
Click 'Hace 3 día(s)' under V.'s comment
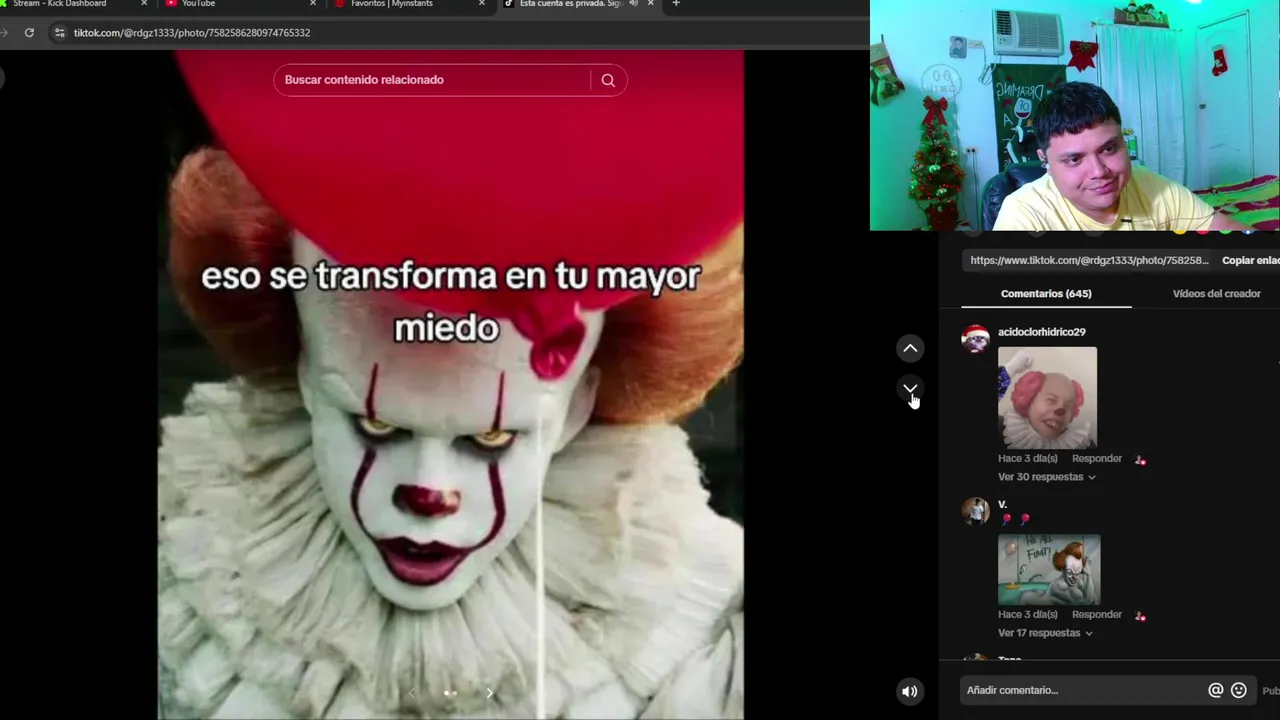pos(1028,615)
